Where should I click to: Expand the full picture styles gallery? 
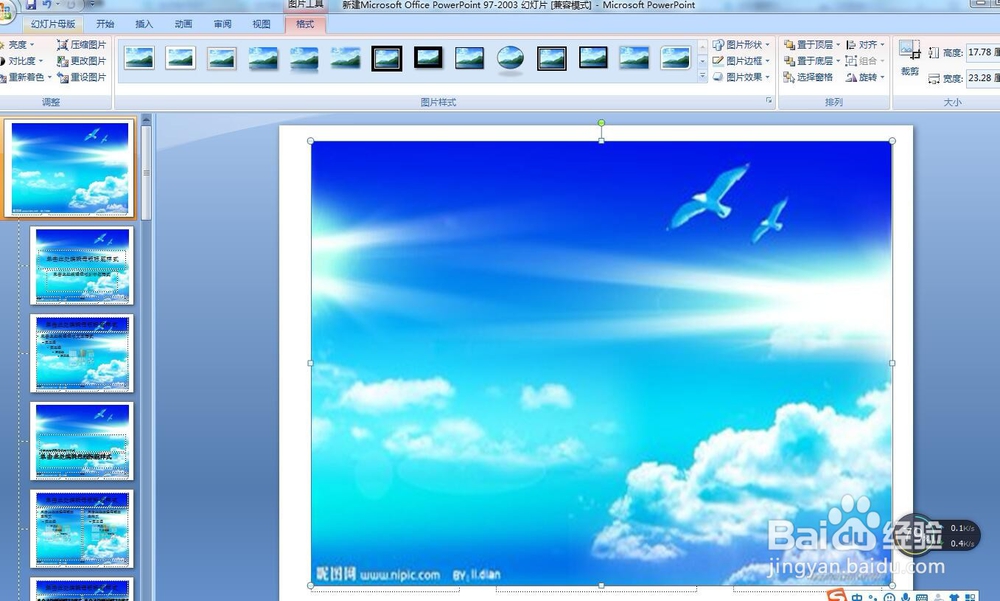pos(702,76)
